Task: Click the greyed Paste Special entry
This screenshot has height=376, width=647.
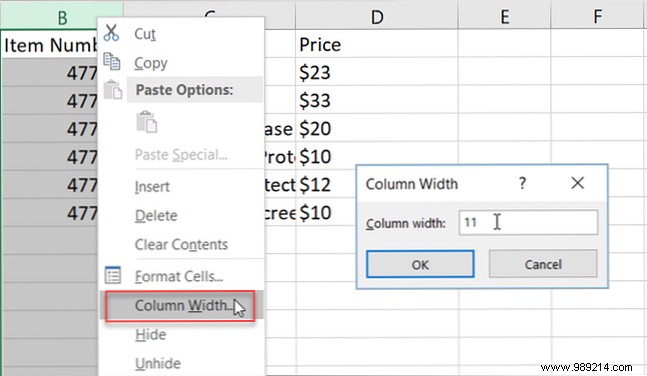Action: 181,155
